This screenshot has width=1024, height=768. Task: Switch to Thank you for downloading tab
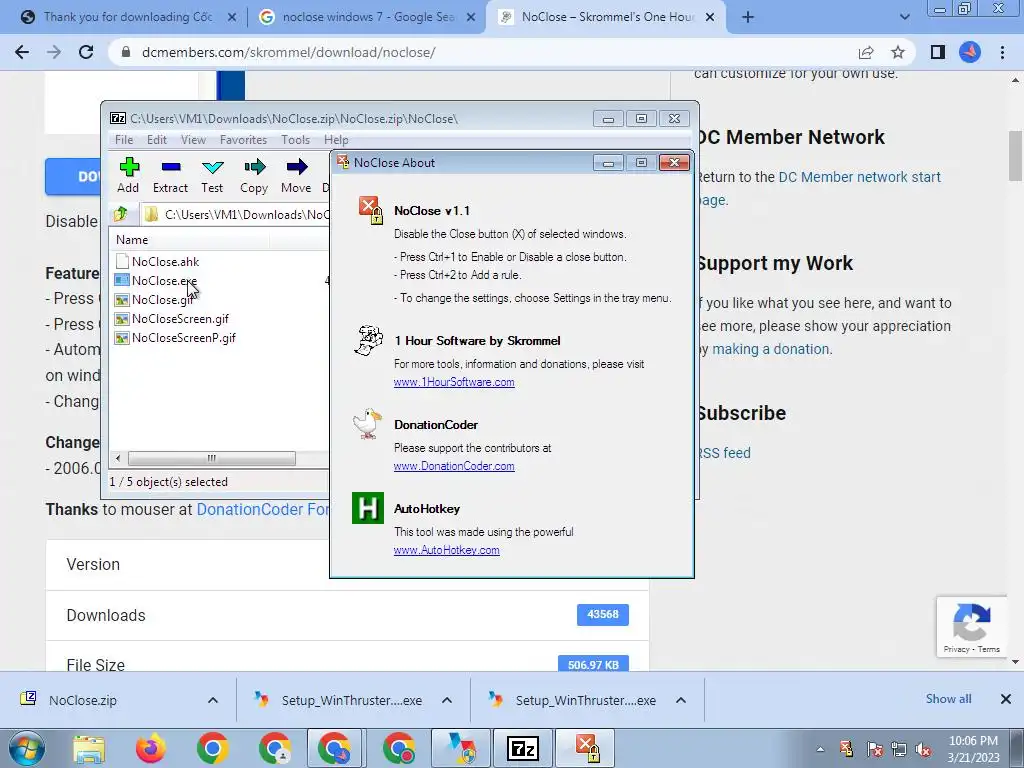[x=127, y=17]
